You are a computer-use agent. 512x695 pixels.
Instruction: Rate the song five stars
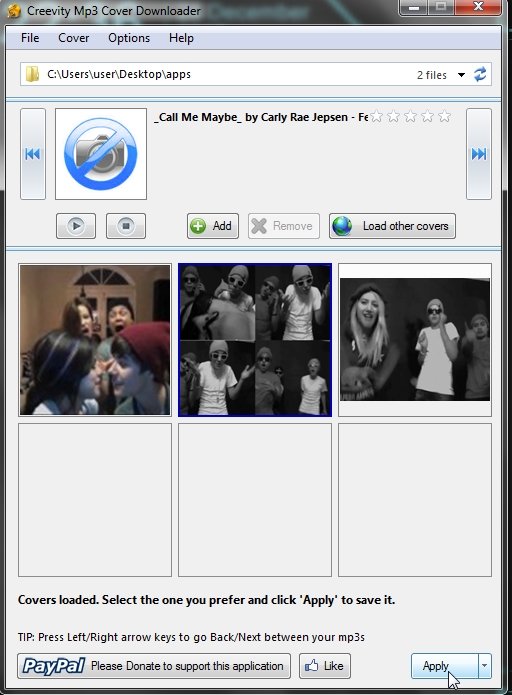click(444, 117)
